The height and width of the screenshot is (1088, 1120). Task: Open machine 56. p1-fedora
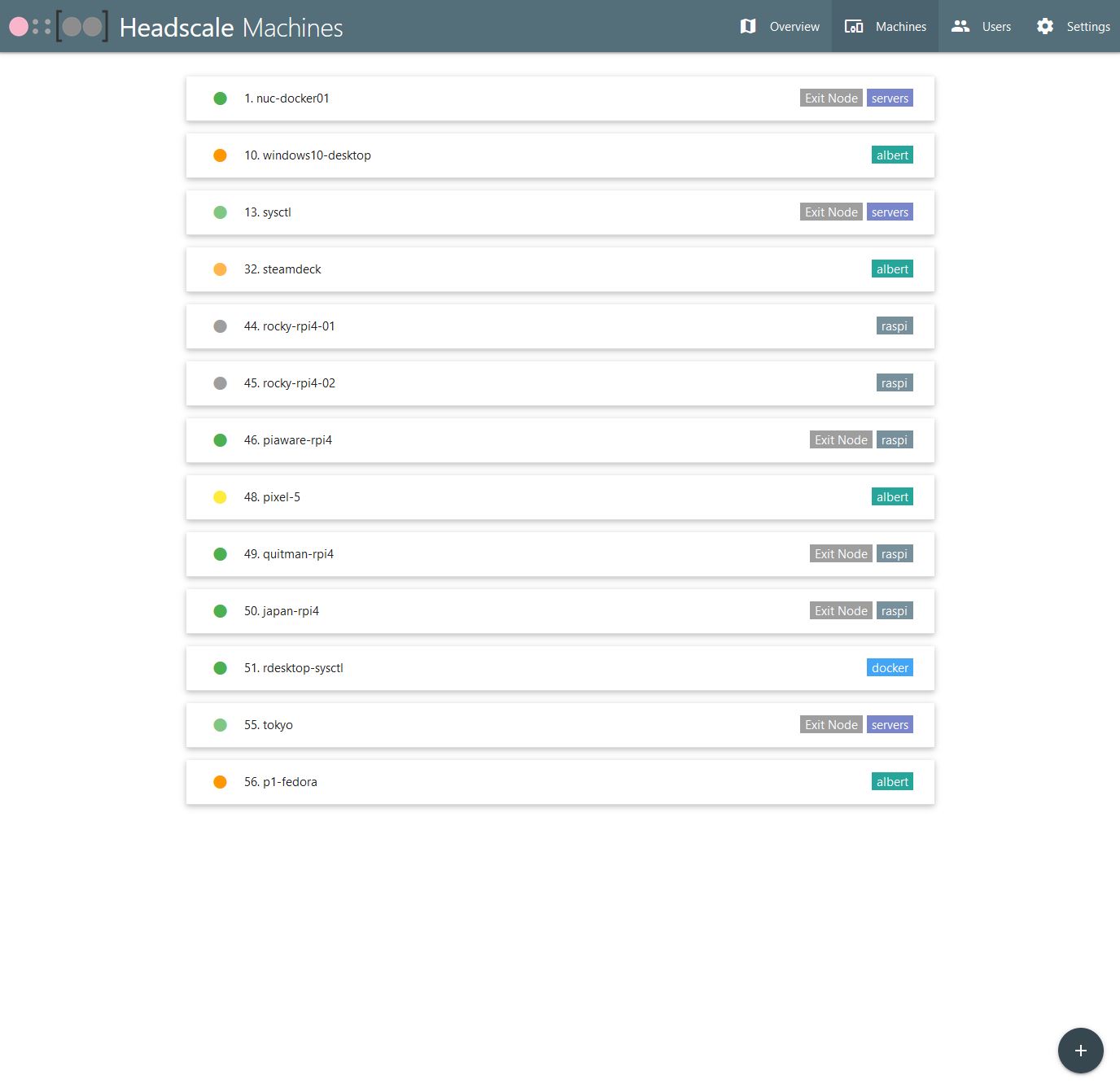pos(560,782)
